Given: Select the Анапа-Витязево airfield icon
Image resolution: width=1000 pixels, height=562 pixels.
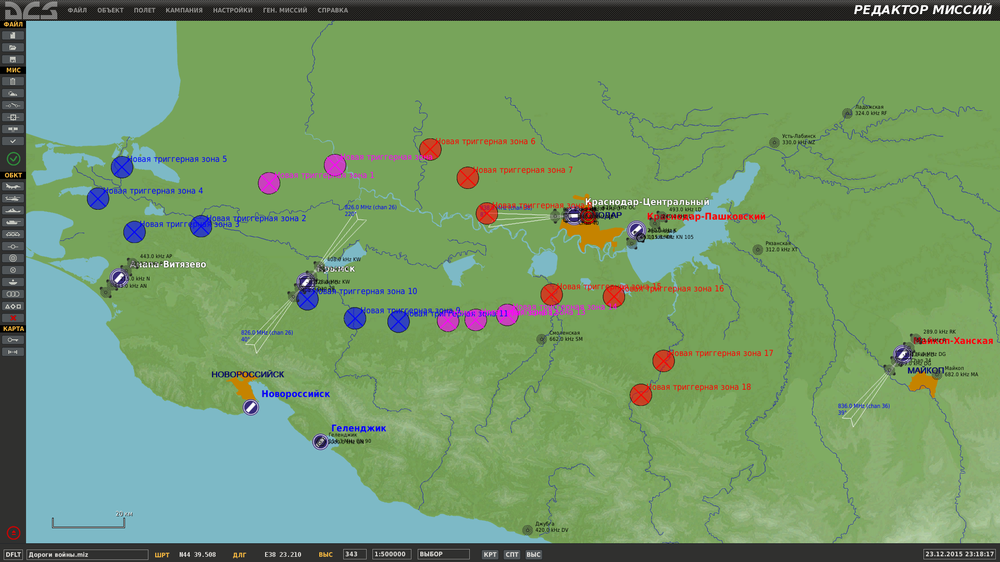Looking at the screenshot, I should coord(118,277).
